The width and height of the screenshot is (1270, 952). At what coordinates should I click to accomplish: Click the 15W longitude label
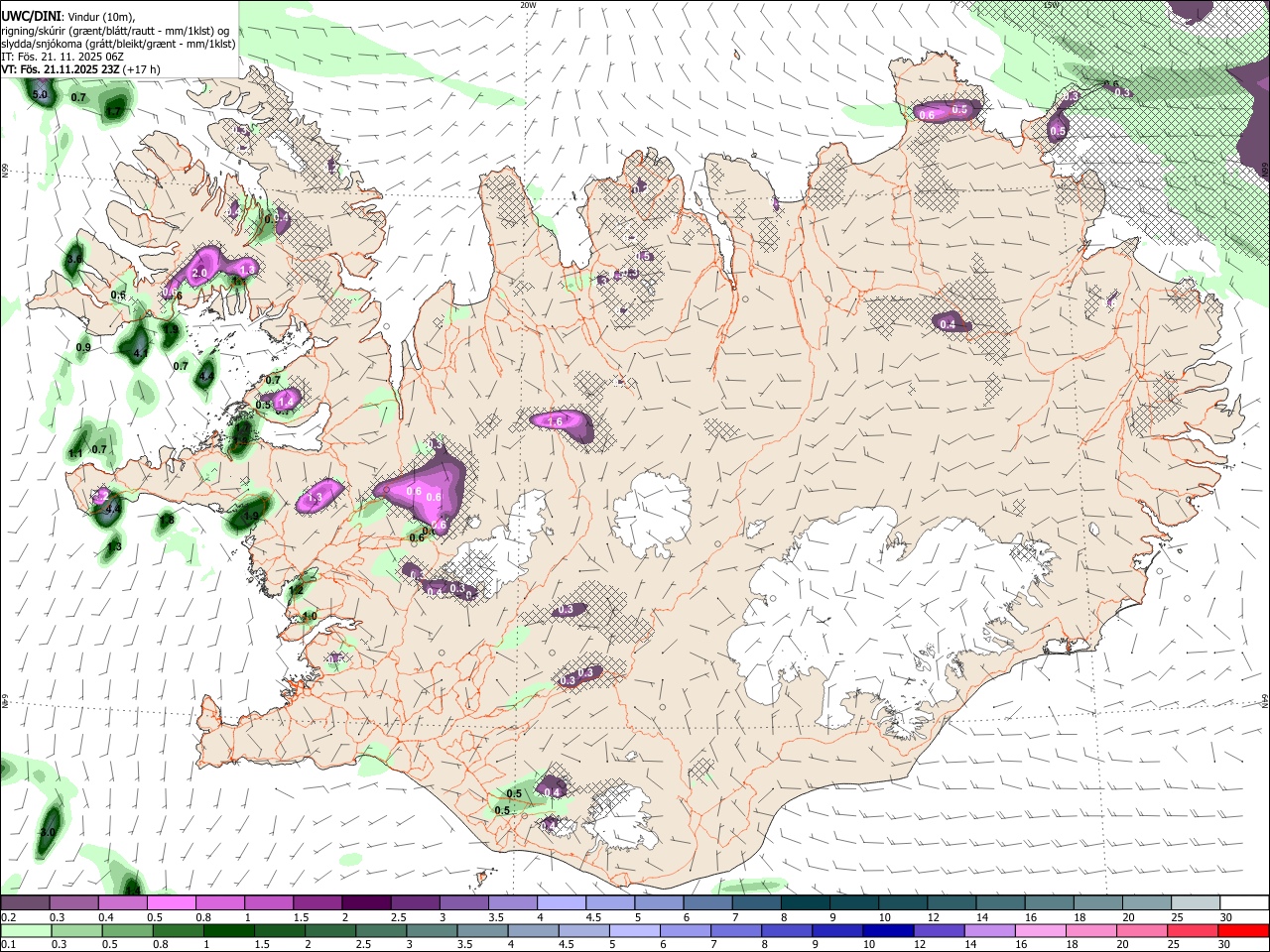[x=1051, y=5]
